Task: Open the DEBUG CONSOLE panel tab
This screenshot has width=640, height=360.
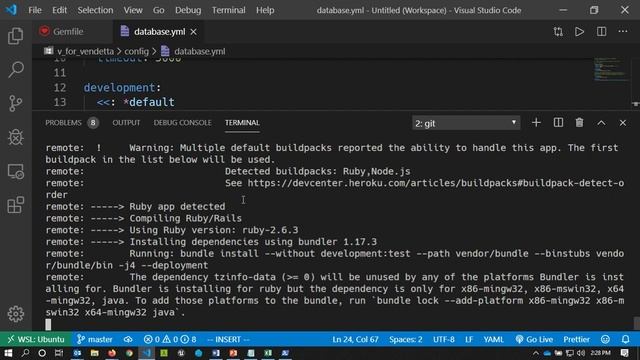Action: click(182, 123)
